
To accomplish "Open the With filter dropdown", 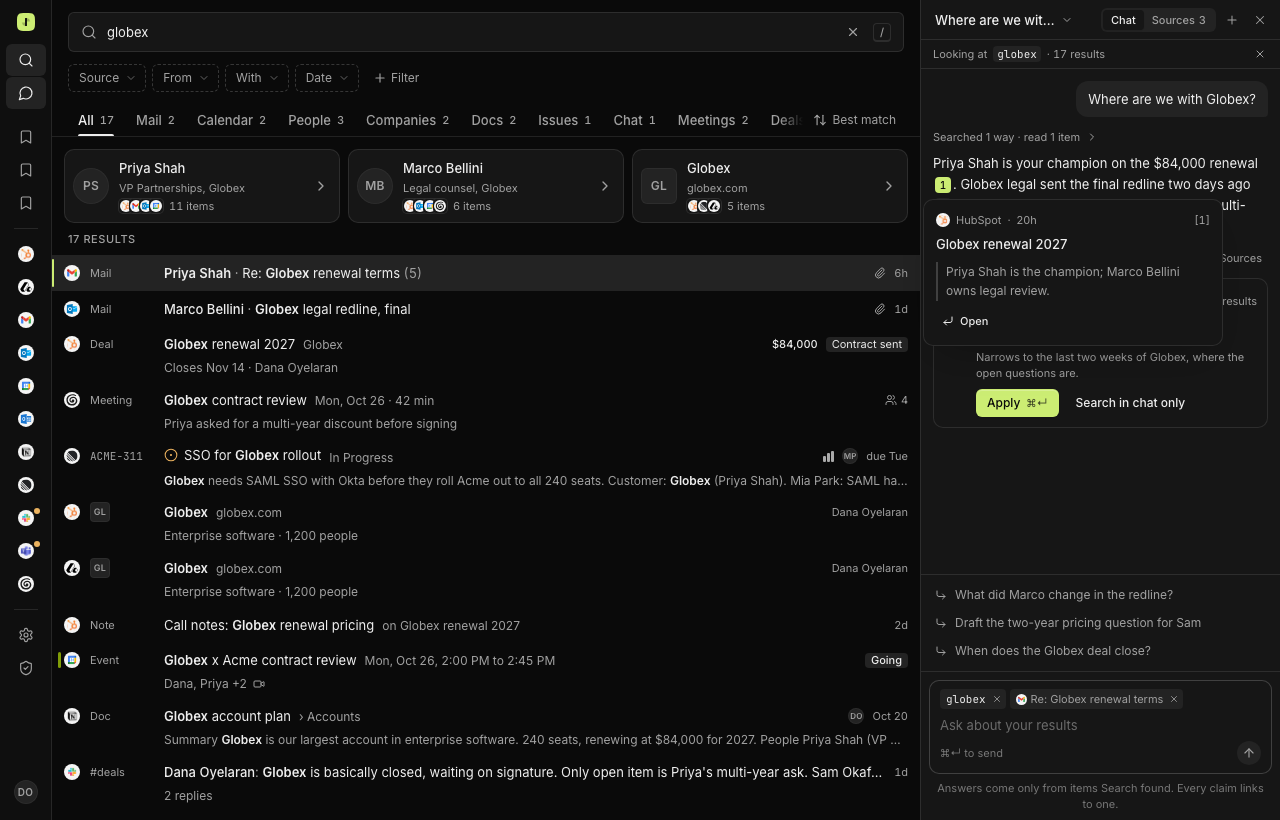I will [256, 78].
